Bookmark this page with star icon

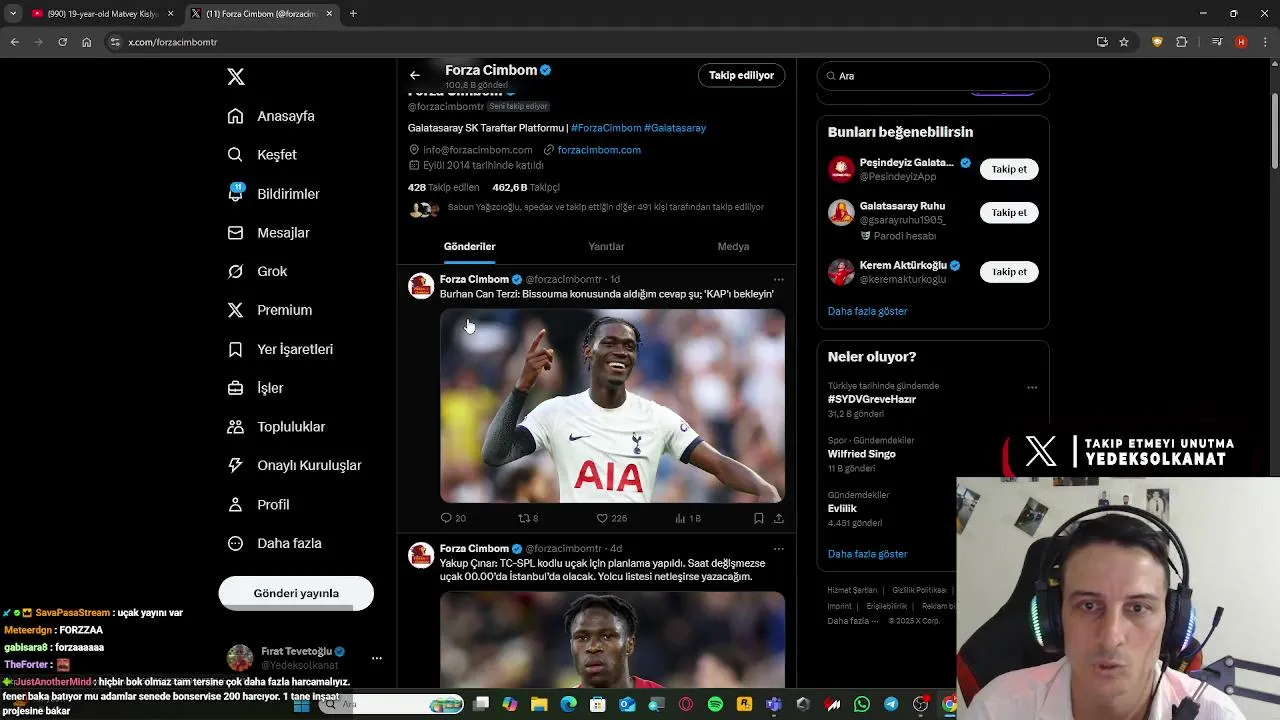[1124, 42]
